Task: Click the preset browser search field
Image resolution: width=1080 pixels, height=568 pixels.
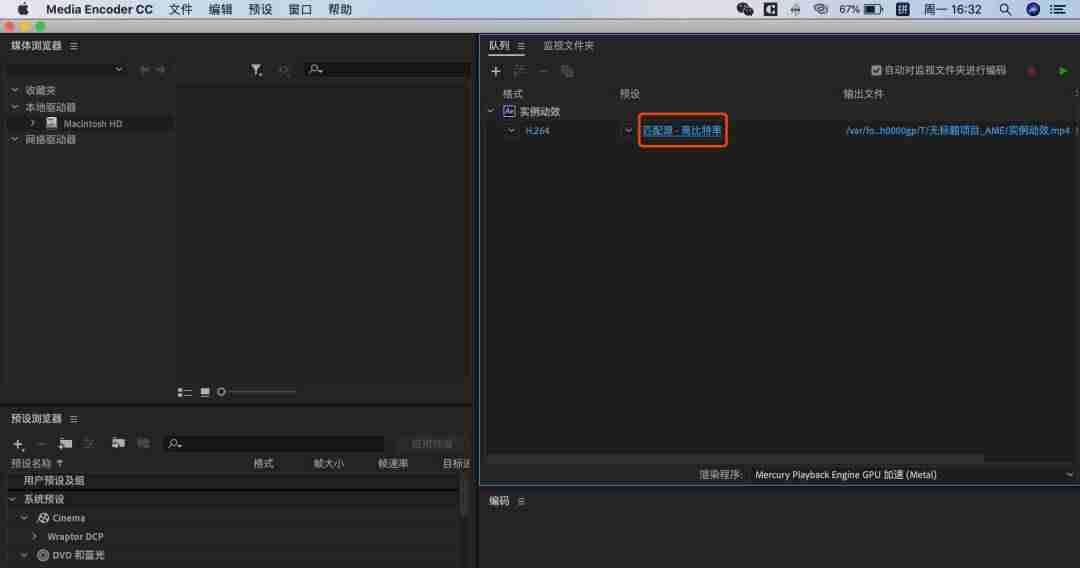Action: [274, 443]
